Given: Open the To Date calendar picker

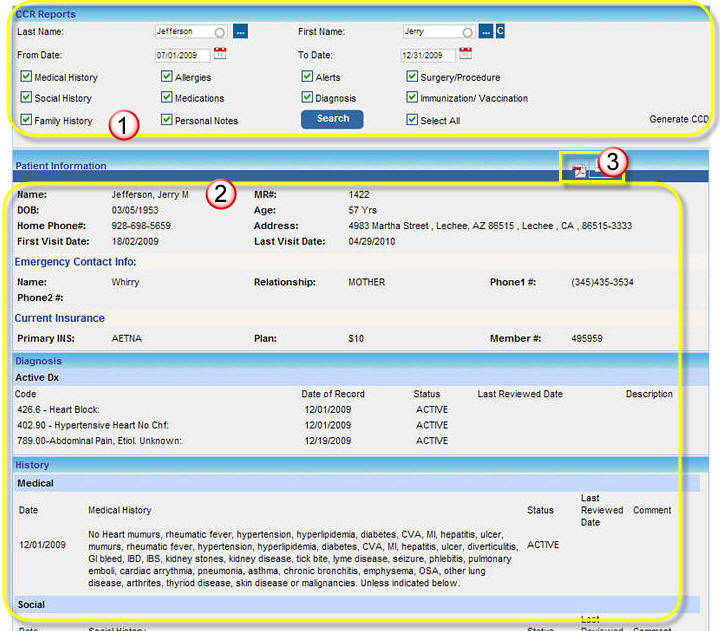Looking at the screenshot, I should click(465, 54).
